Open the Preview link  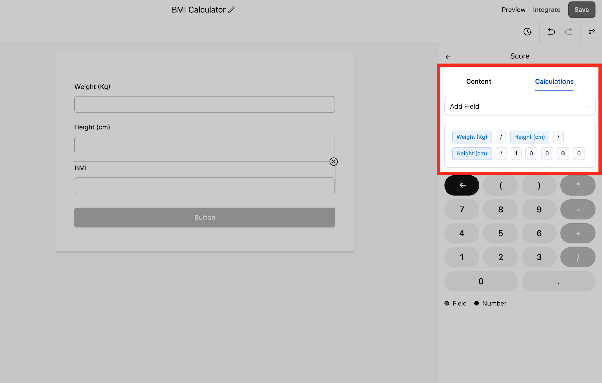(x=513, y=10)
